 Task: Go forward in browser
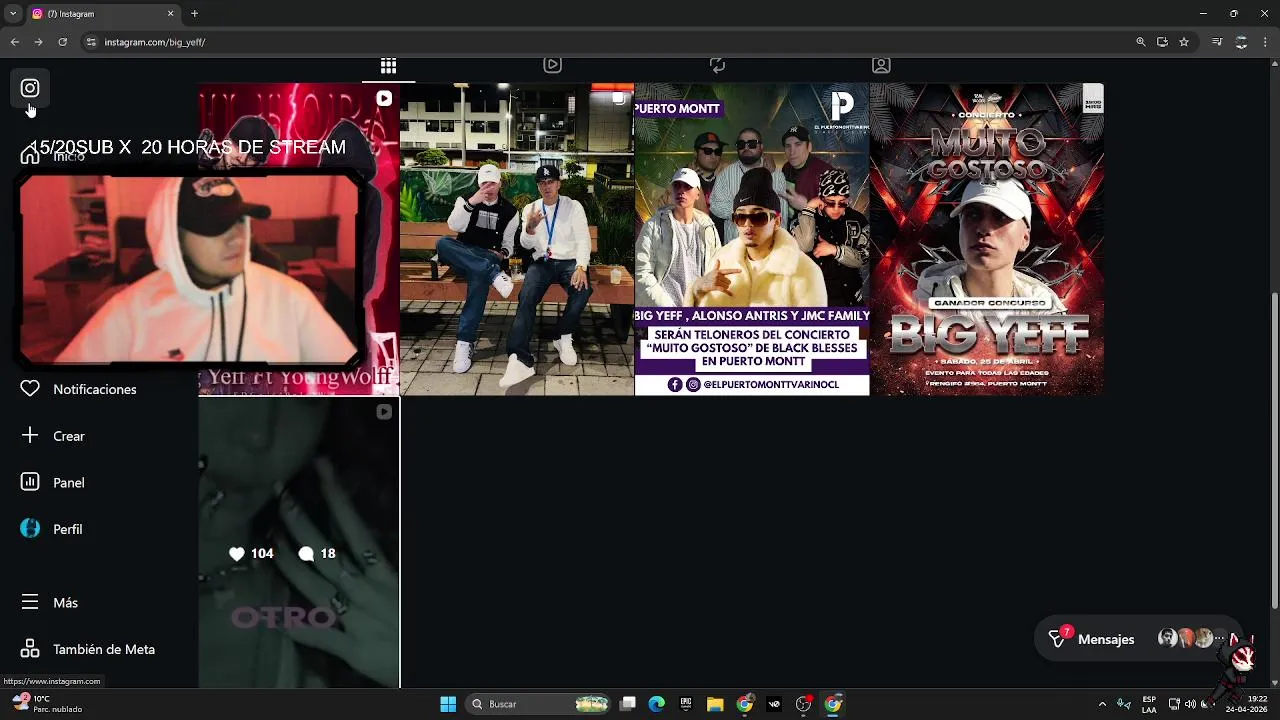pos(38,42)
